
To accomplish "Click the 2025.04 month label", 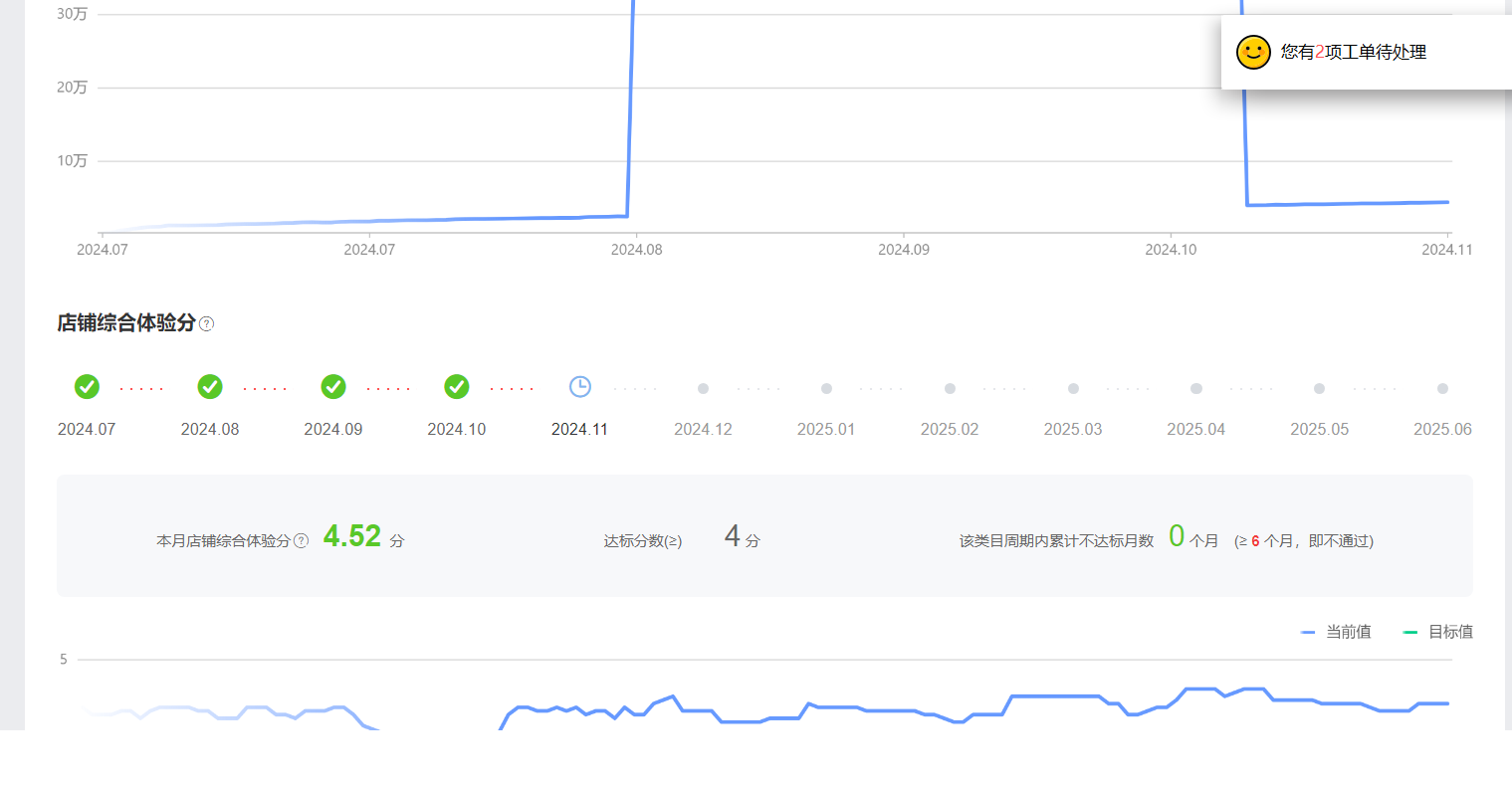I will (1195, 429).
